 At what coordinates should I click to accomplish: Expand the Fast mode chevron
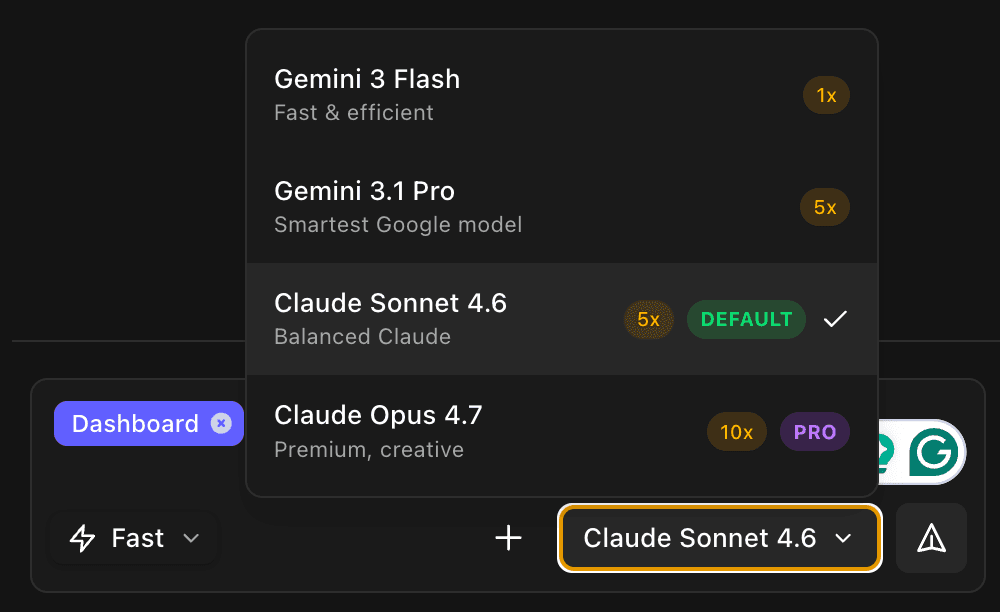click(x=191, y=538)
